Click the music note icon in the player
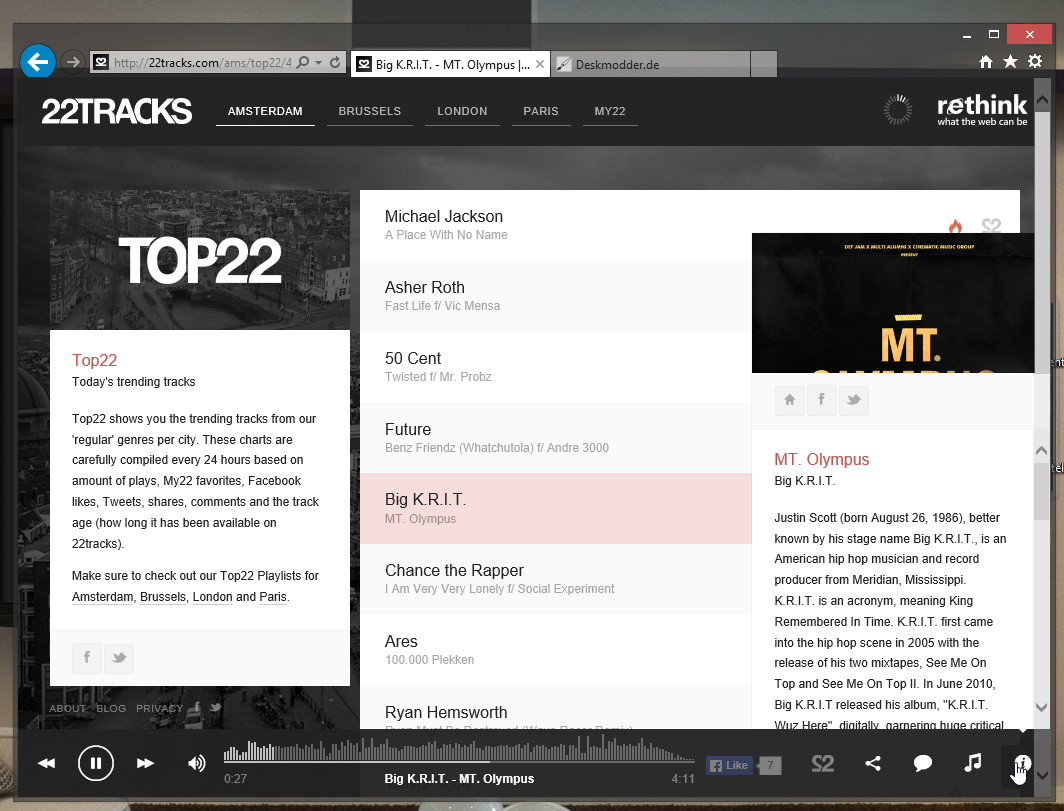The width and height of the screenshot is (1064, 811). tap(972, 763)
